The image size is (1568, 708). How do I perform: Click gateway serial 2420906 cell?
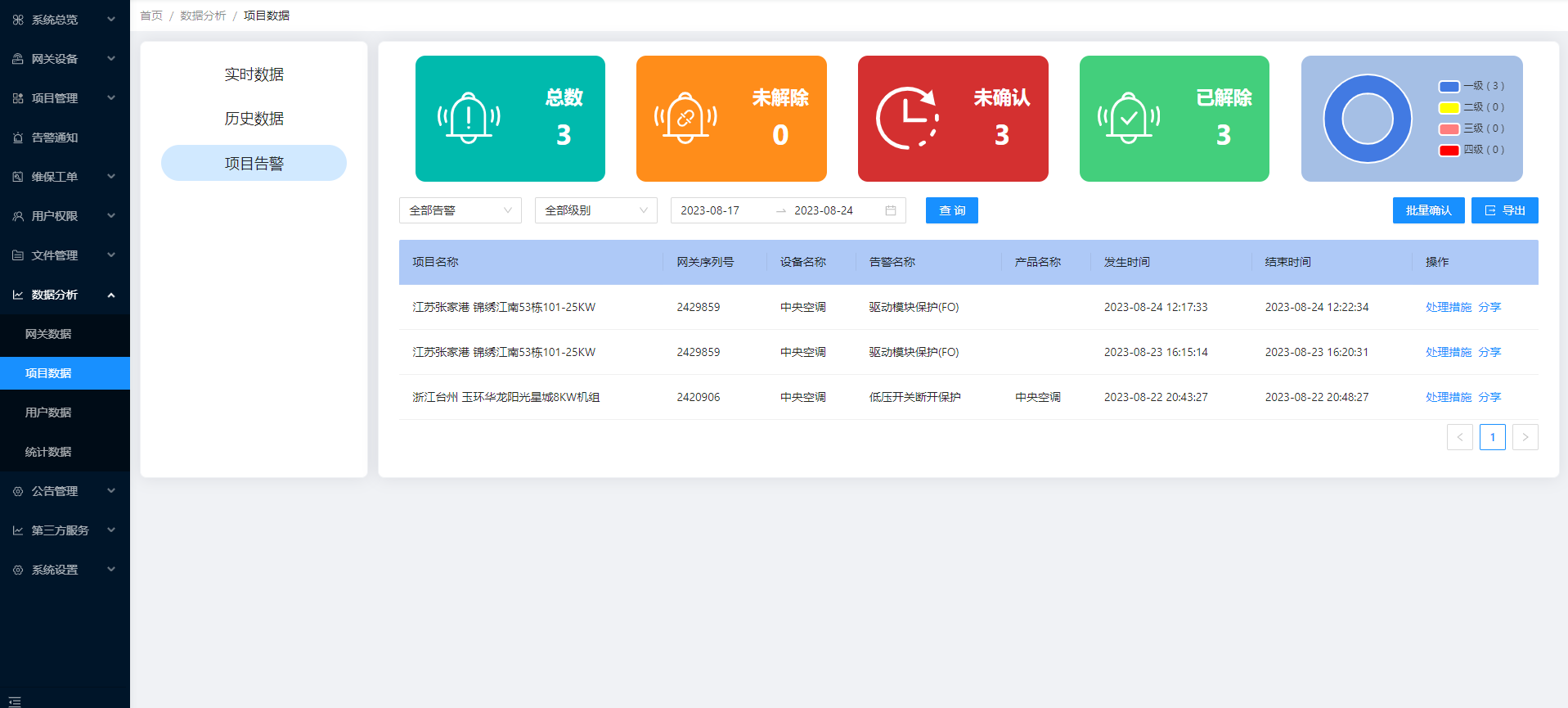click(699, 397)
